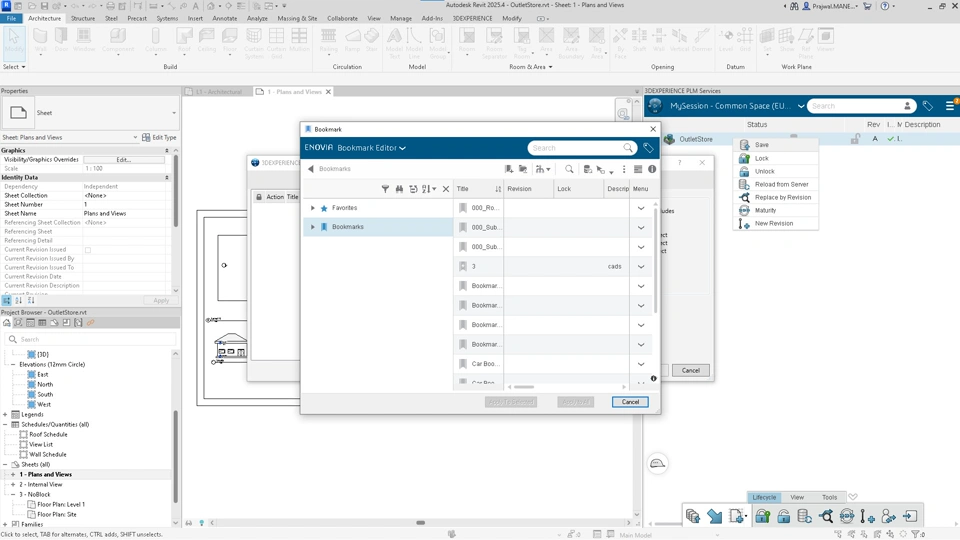Click the shopping cart icon in title bar
The height and width of the screenshot is (540, 960).
867,6
